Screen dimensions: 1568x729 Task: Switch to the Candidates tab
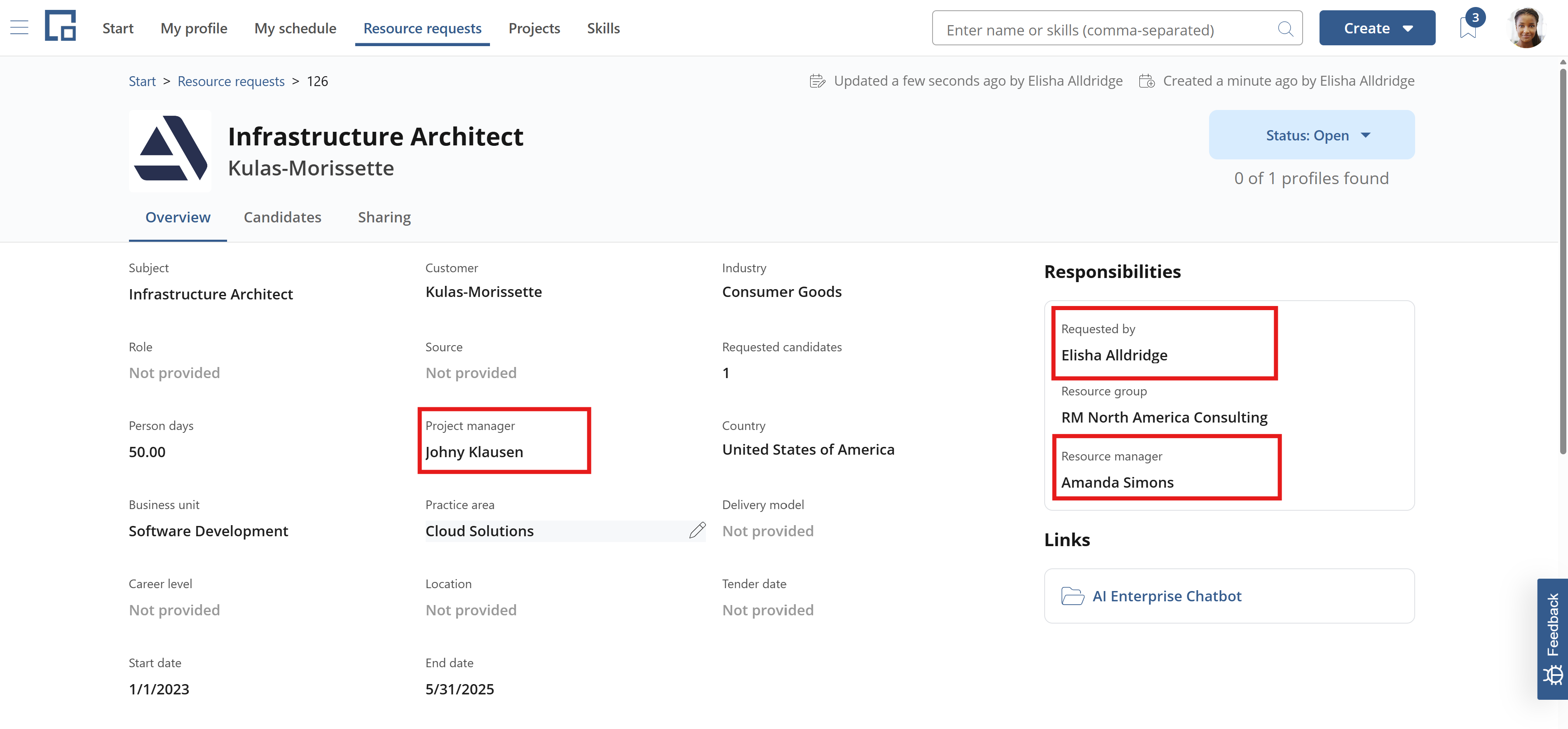tap(282, 217)
